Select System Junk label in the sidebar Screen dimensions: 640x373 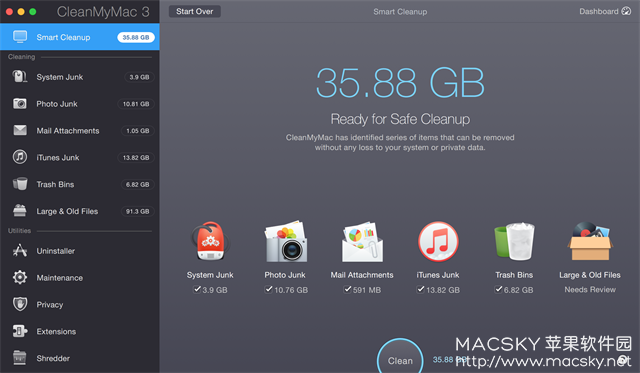point(60,77)
